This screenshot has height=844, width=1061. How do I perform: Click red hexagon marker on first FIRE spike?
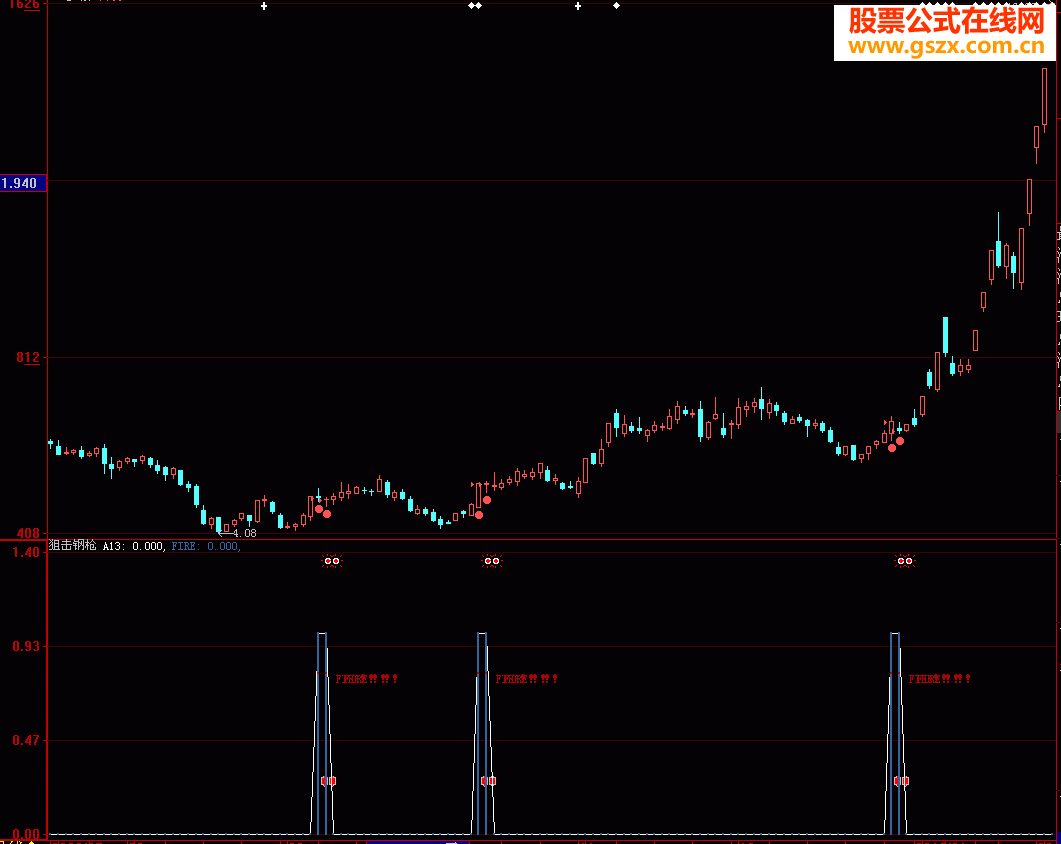[328, 781]
